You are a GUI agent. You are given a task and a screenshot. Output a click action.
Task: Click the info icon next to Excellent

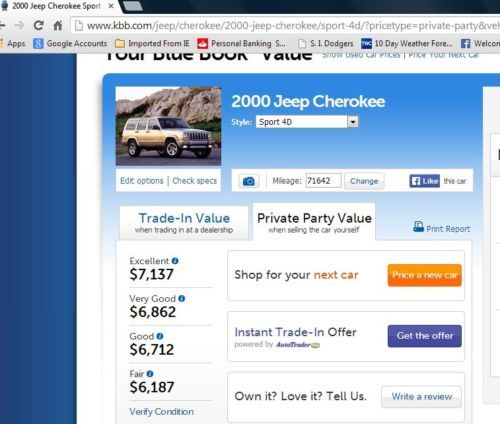tap(175, 261)
